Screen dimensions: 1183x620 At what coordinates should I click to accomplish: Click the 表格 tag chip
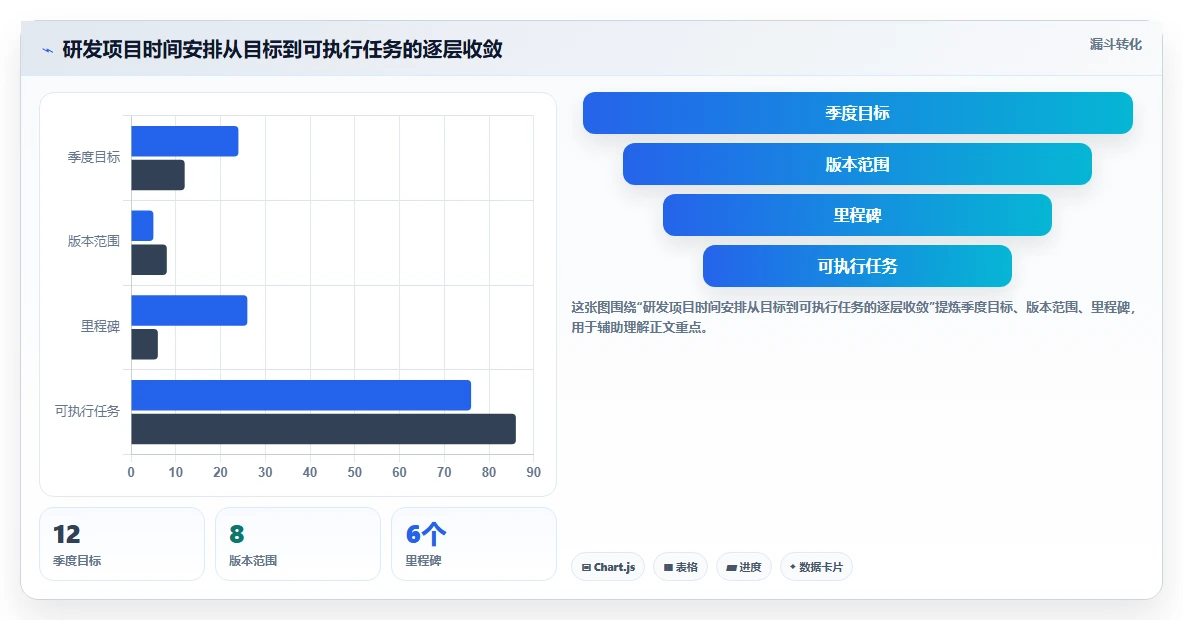coord(681,567)
